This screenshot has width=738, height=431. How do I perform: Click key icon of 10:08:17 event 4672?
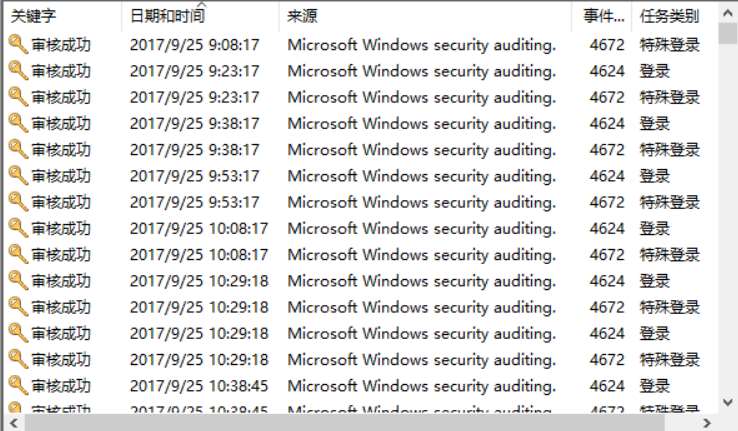[18, 254]
